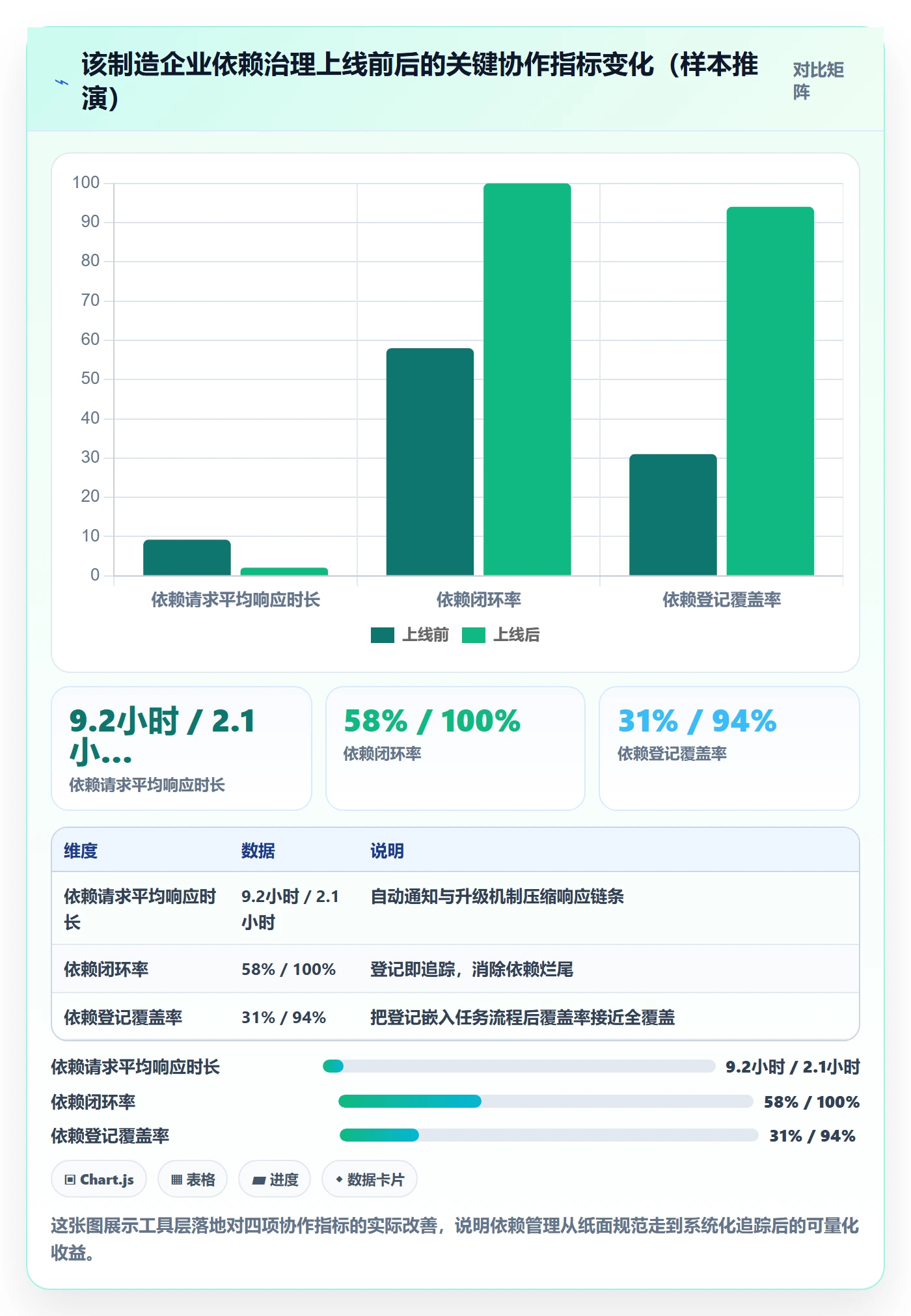Viewport: 911px width, 1316px height.
Task: Click the 上线后 bar for 依赖登记覆盖率
Action: pyautogui.click(x=770, y=391)
